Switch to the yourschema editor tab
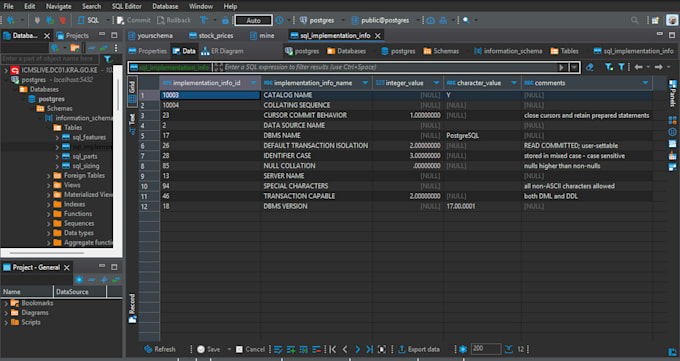The image size is (680, 361). [x=150, y=36]
